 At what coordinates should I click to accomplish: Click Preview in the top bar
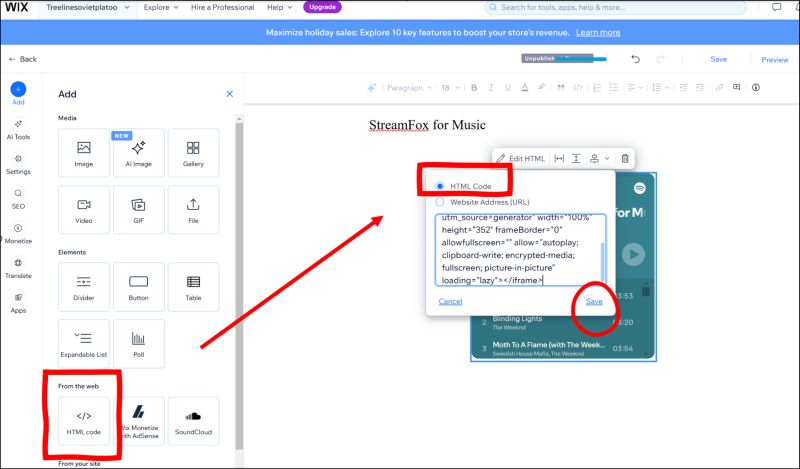point(774,60)
